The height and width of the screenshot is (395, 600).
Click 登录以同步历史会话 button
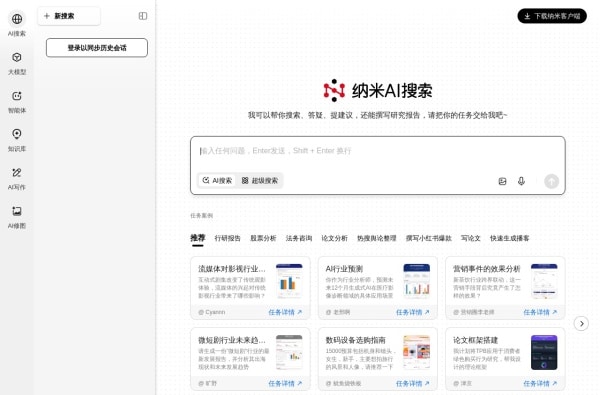[x=97, y=48]
